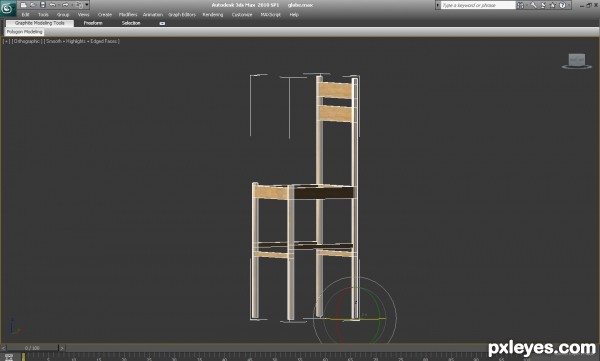Expand the InfoCenter arrow left of search

pos(438,5)
